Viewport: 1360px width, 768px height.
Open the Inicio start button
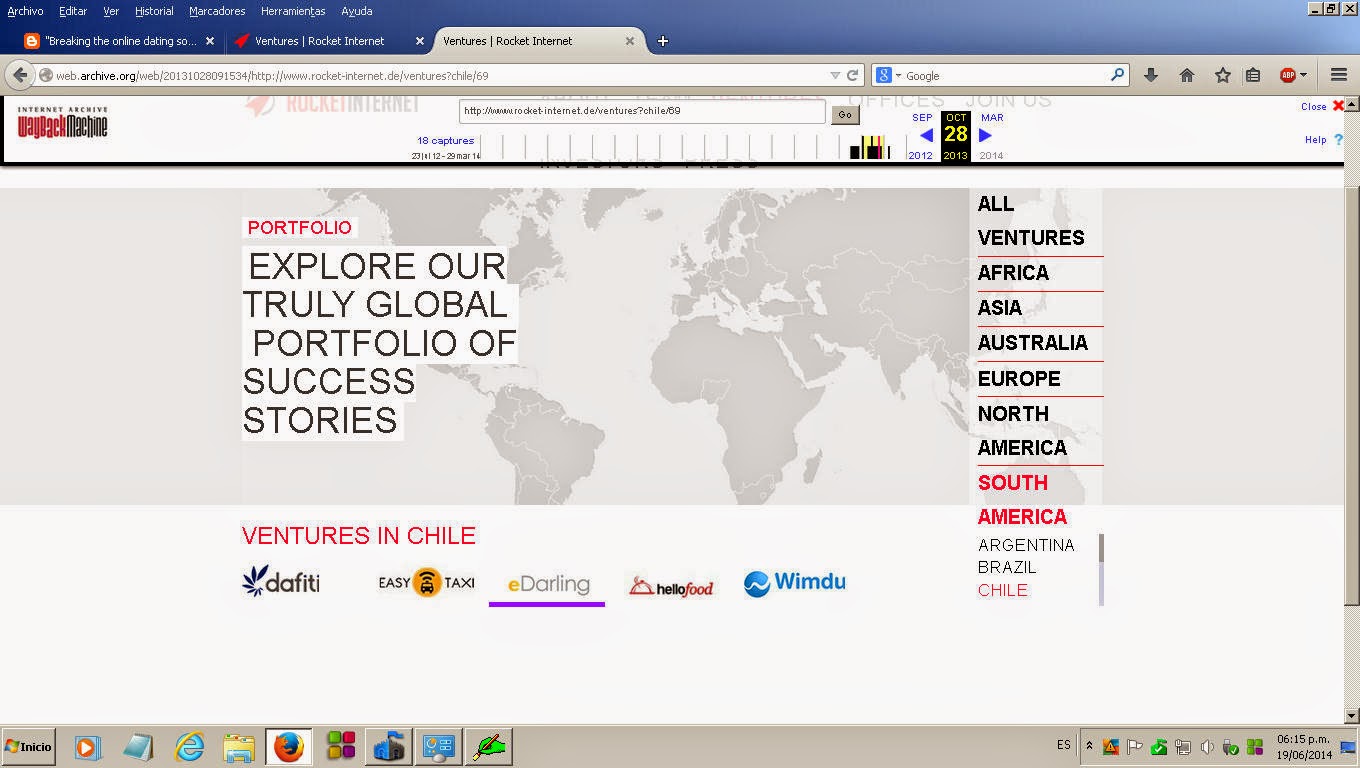coord(28,746)
